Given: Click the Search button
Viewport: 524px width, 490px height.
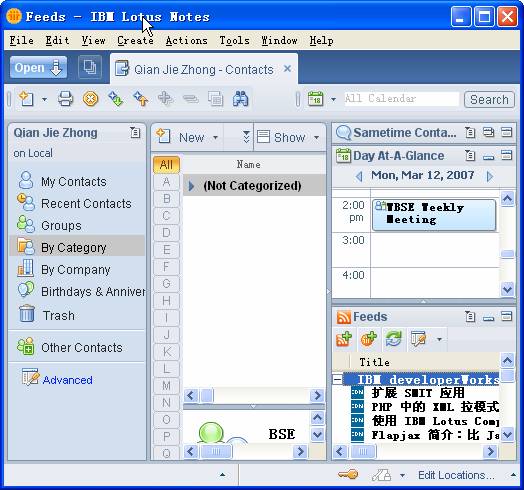Looking at the screenshot, I should 489,99.
